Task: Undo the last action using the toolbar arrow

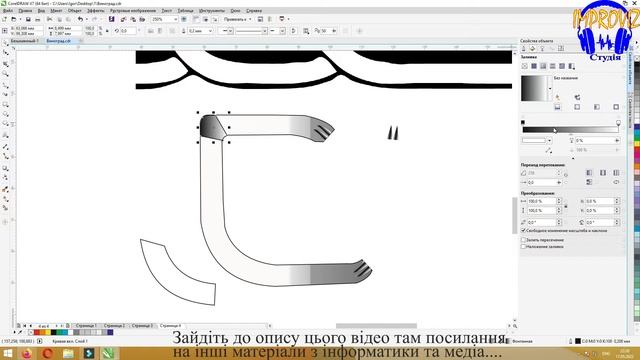Action: pos(80,19)
